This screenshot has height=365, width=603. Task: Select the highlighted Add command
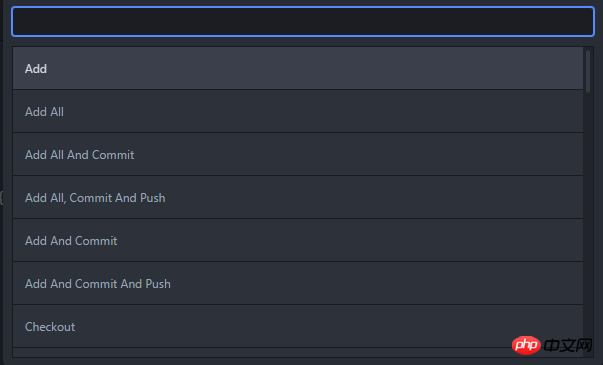pyautogui.click(x=298, y=68)
